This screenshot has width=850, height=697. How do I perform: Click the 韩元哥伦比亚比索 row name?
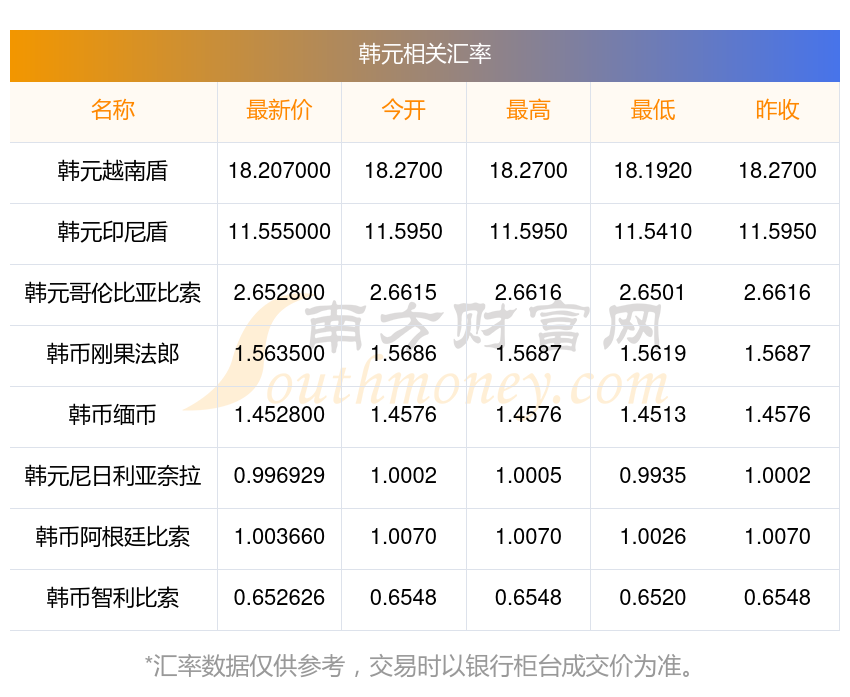(x=113, y=293)
